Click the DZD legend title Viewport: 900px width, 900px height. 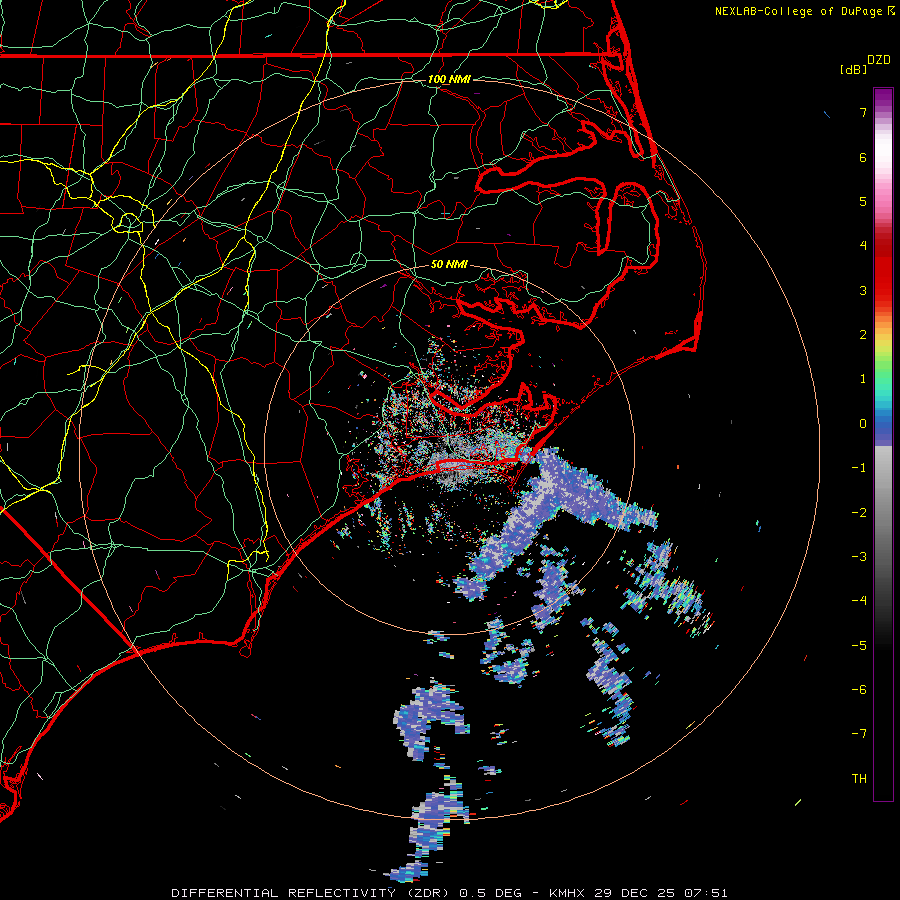click(x=879, y=60)
